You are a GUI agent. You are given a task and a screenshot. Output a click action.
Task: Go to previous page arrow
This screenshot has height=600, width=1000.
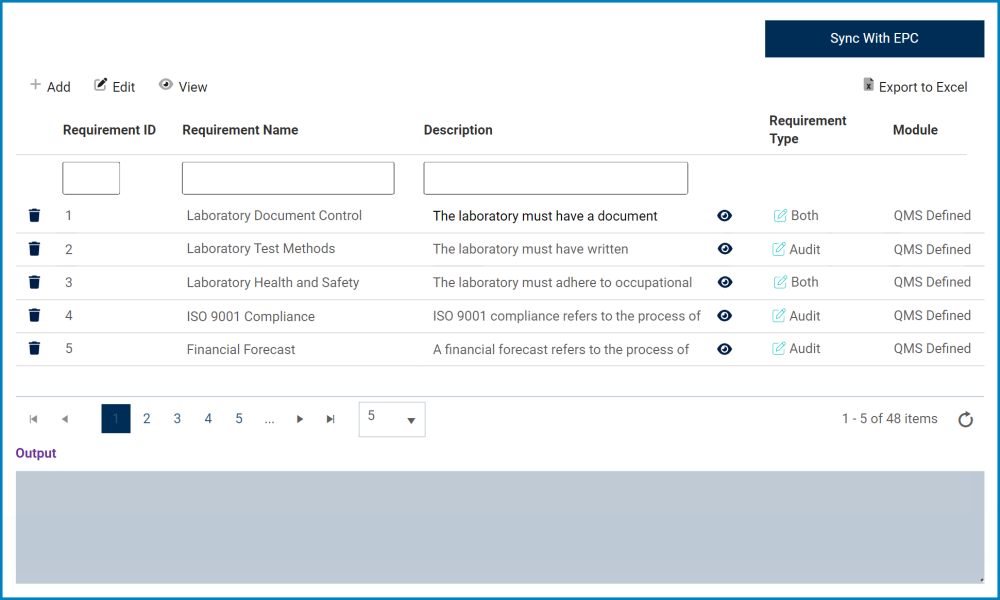[x=65, y=419]
